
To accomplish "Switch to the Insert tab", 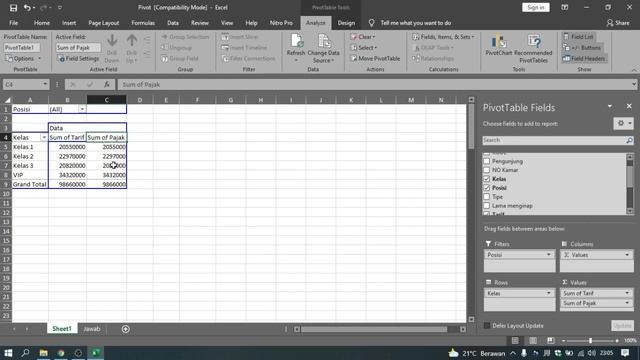I will coord(69,23).
